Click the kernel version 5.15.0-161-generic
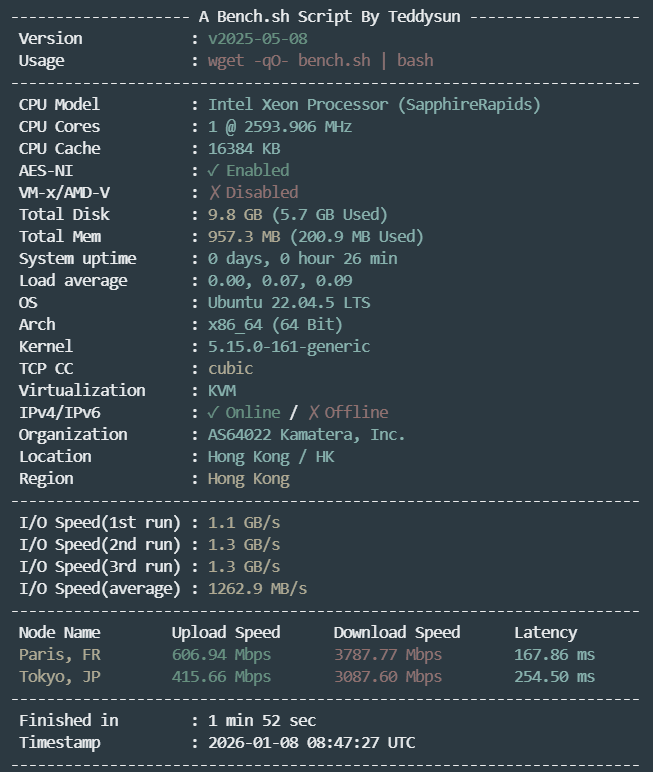653x772 pixels. 289,346
